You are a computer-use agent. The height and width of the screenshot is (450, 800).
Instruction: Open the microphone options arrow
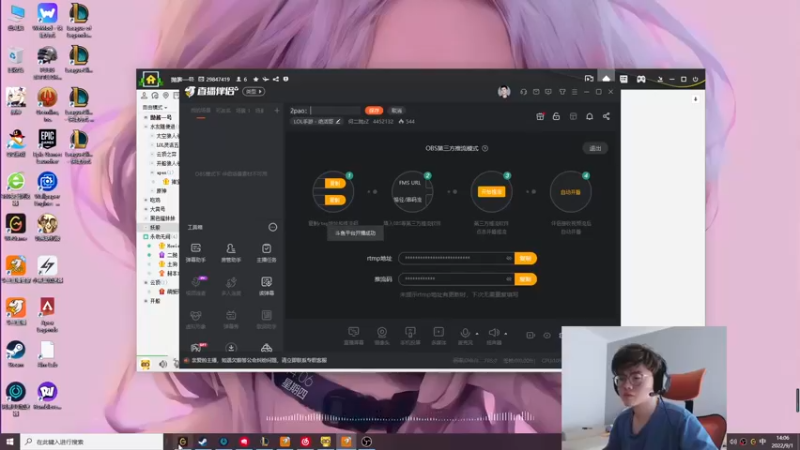(x=477, y=334)
